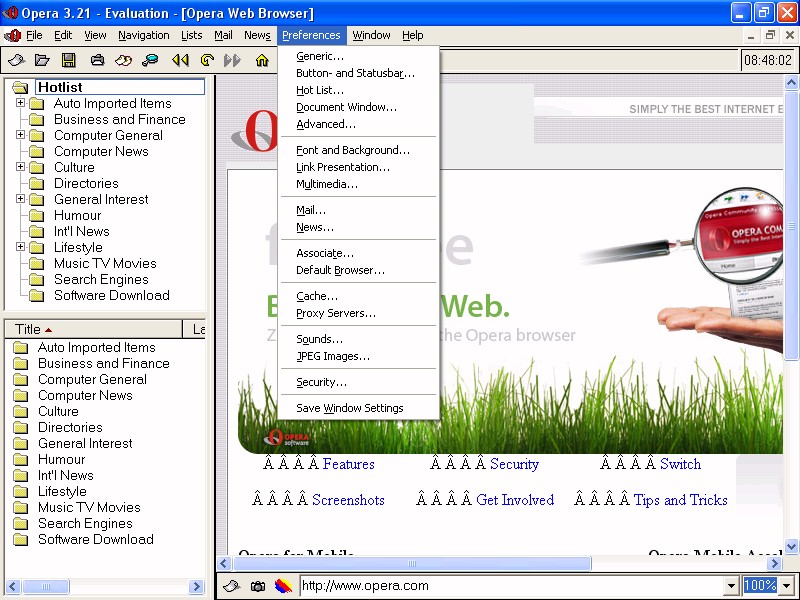
Task: Choose Font and Background... entry
Action: click(x=359, y=150)
